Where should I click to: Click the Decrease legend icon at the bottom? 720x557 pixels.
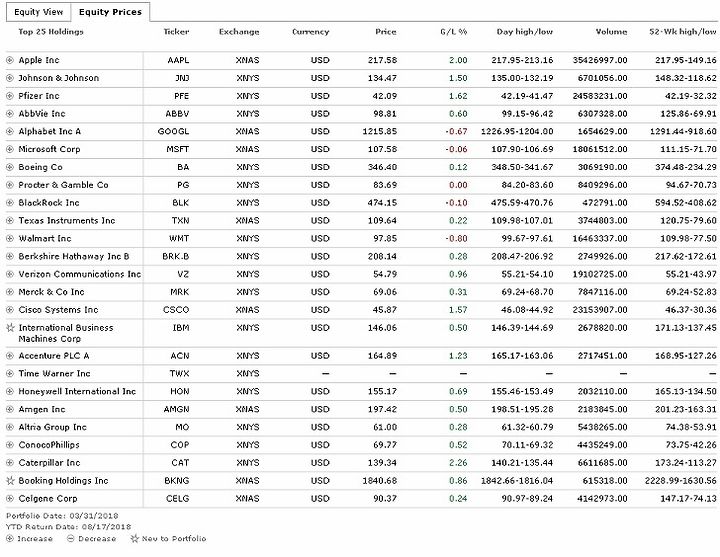point(71,539)
